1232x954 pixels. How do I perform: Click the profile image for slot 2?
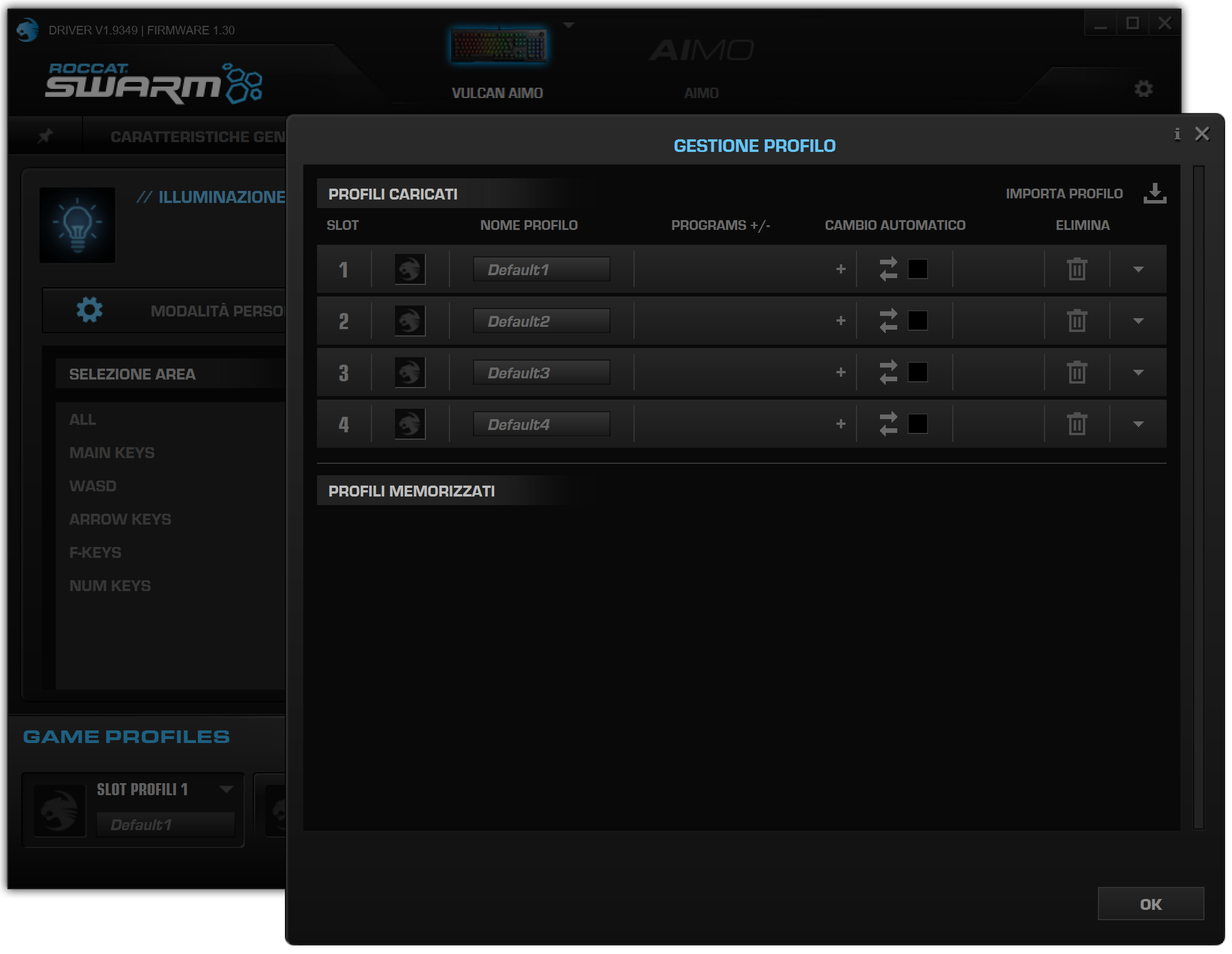coord(410,320)
